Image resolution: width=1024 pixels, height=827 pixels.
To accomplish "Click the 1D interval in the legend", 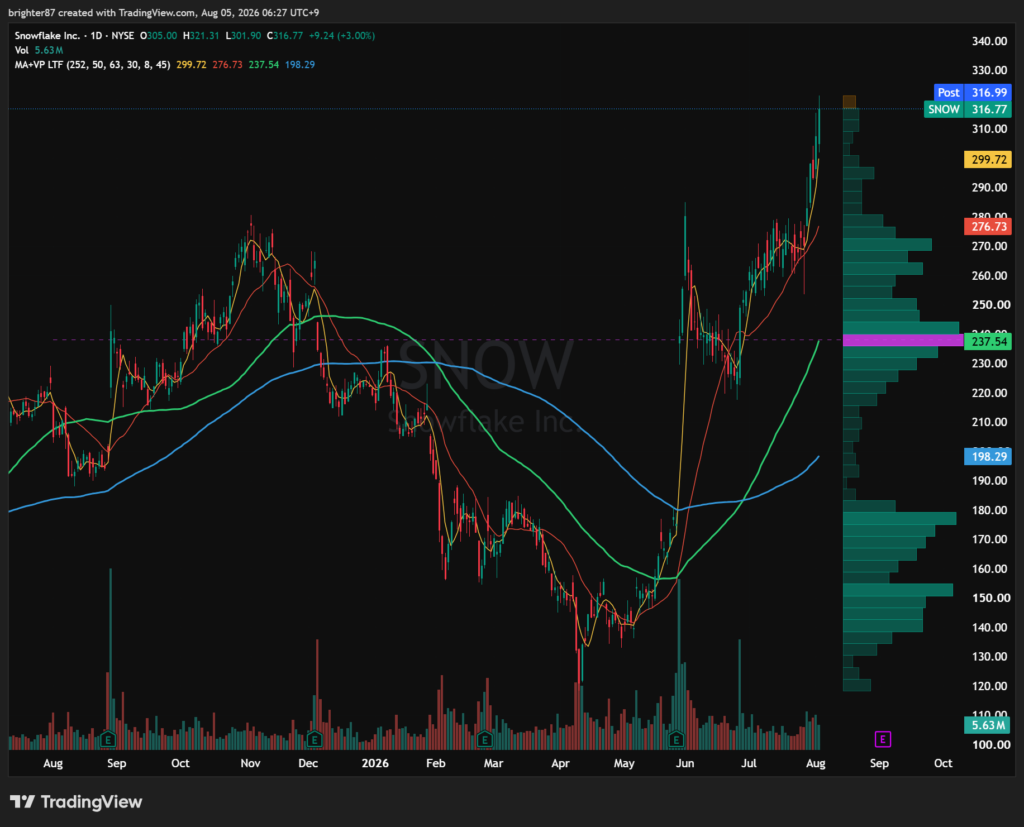I will click(x=96, y=36).
